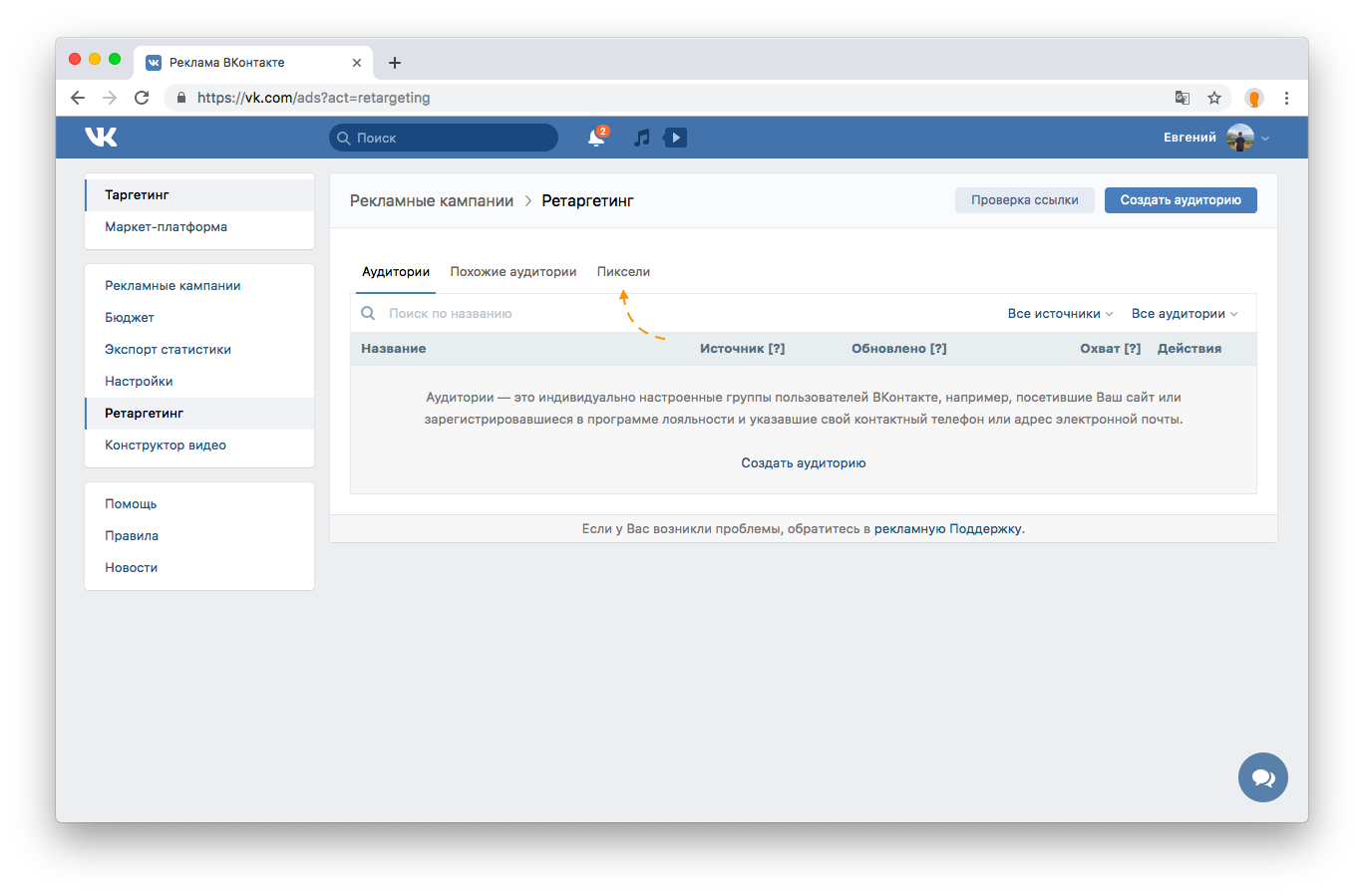Click the VK logo in header
The image size is (1364, 896).
coord(101,138)
